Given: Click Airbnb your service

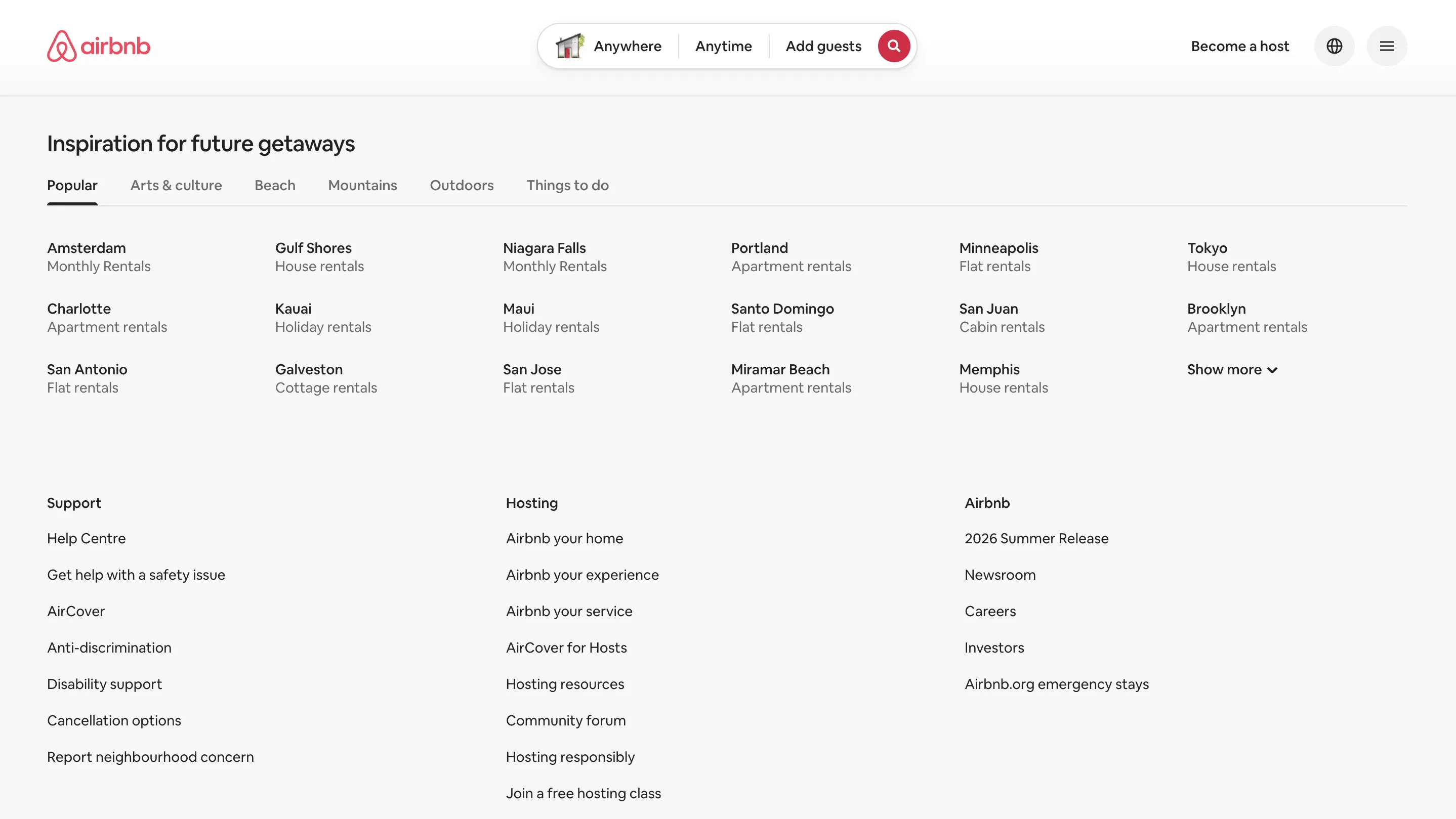Looking at the screenshot, I should click(x=569, y=611).
